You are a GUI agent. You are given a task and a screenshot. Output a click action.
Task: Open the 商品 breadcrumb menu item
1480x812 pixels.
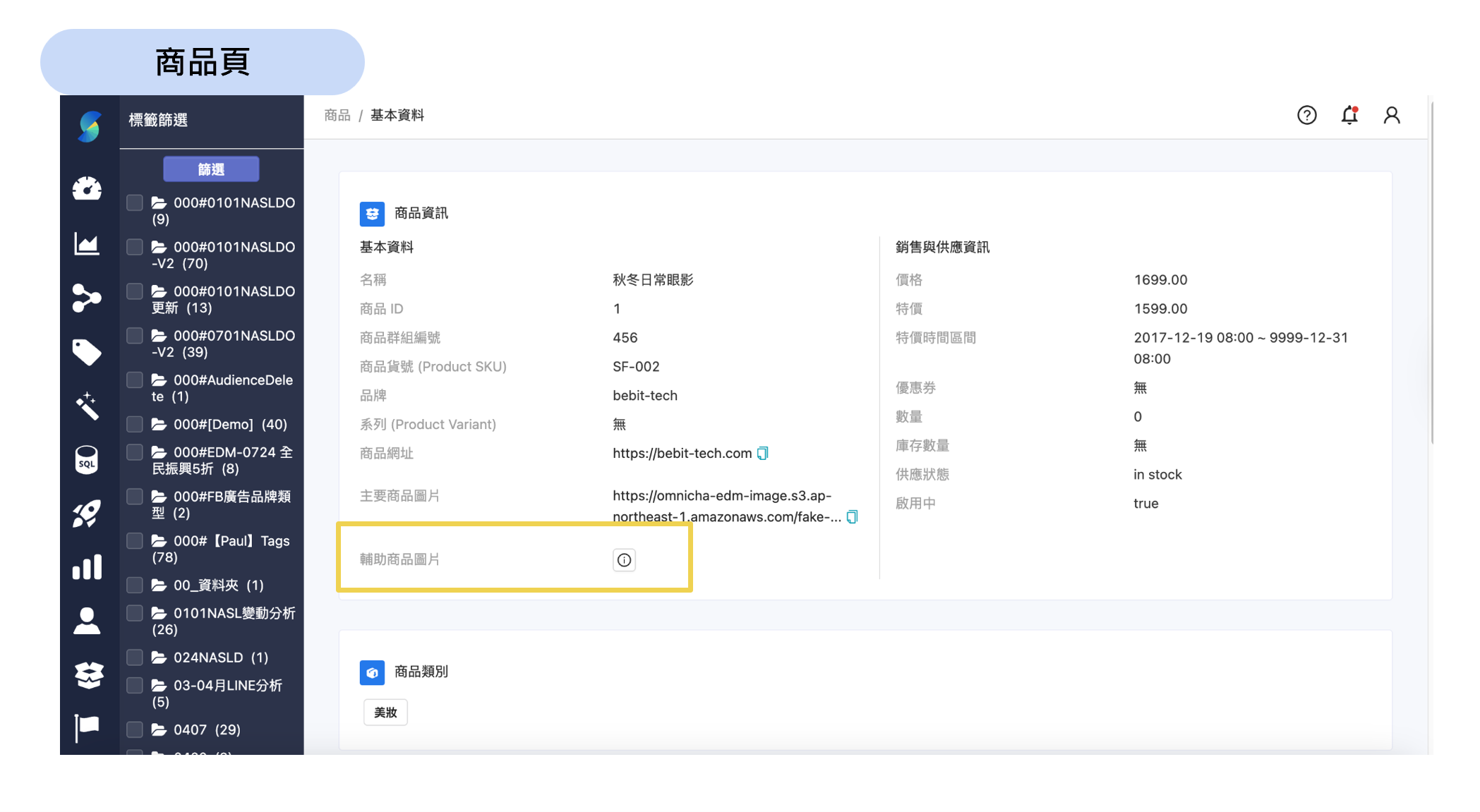(x=337, y=114)
